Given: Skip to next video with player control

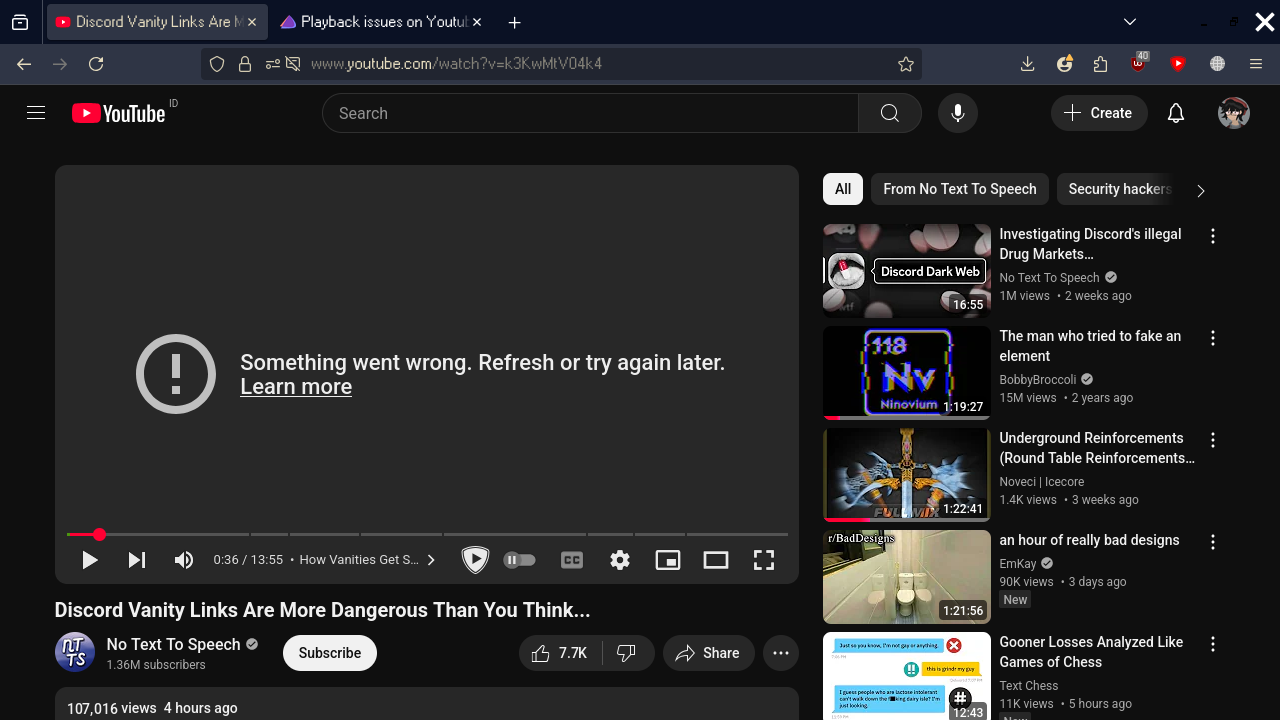Looking at the screenshot, I should [137, 560].
